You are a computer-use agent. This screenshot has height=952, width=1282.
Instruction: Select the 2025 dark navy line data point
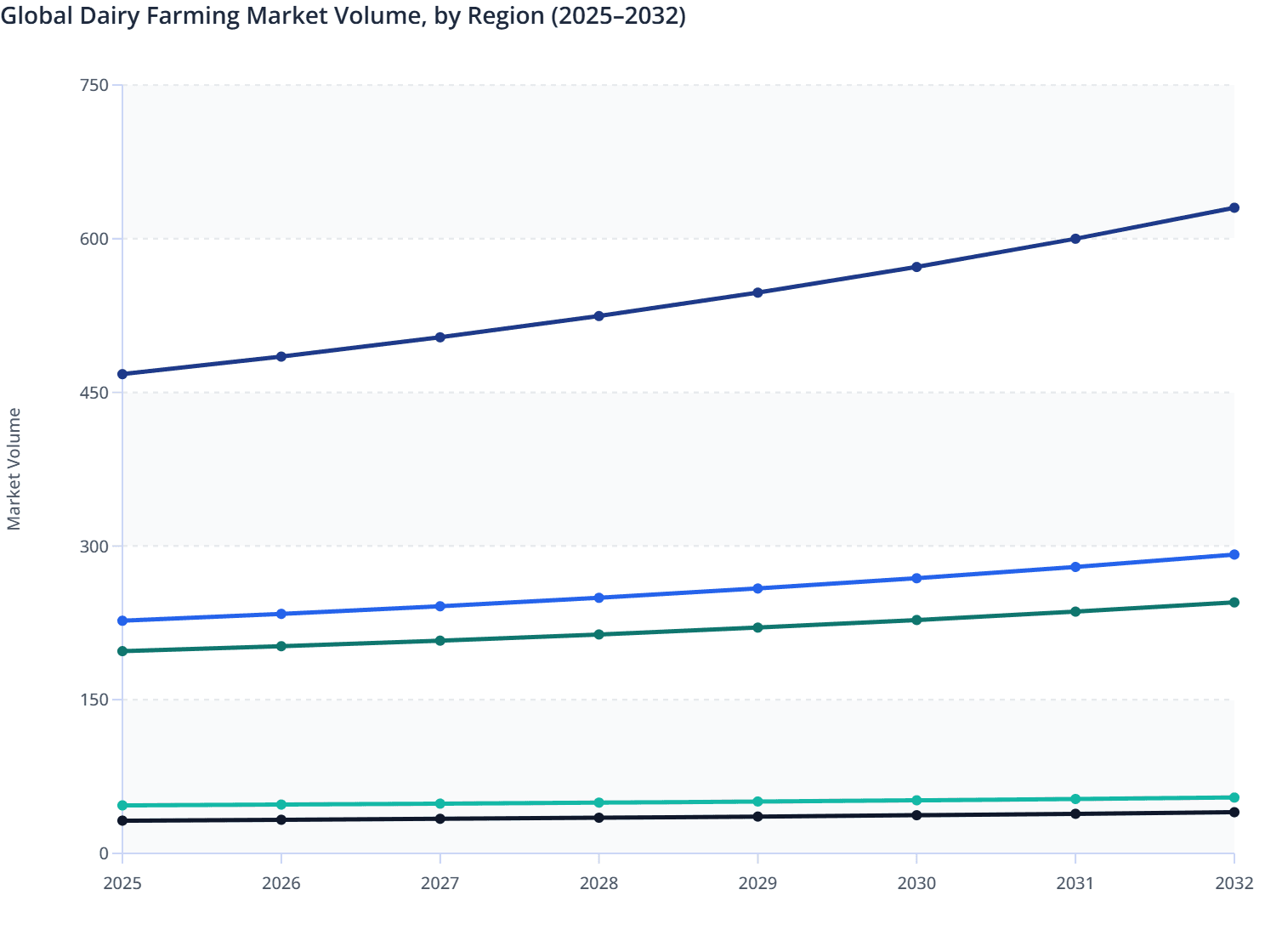(122, 373)
